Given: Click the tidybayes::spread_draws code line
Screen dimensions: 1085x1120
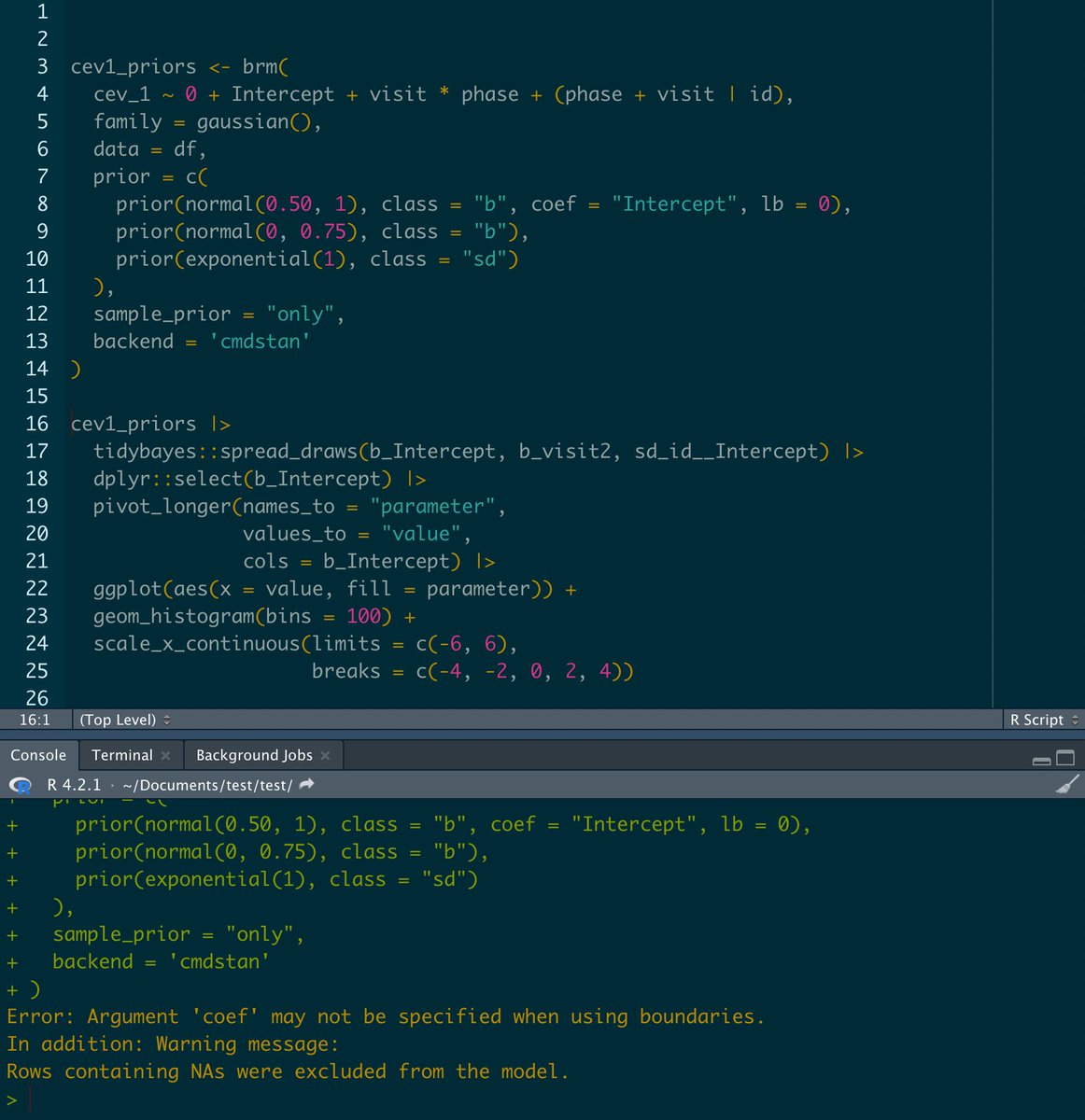Looking at the screenshot, I should click(478, 451).
